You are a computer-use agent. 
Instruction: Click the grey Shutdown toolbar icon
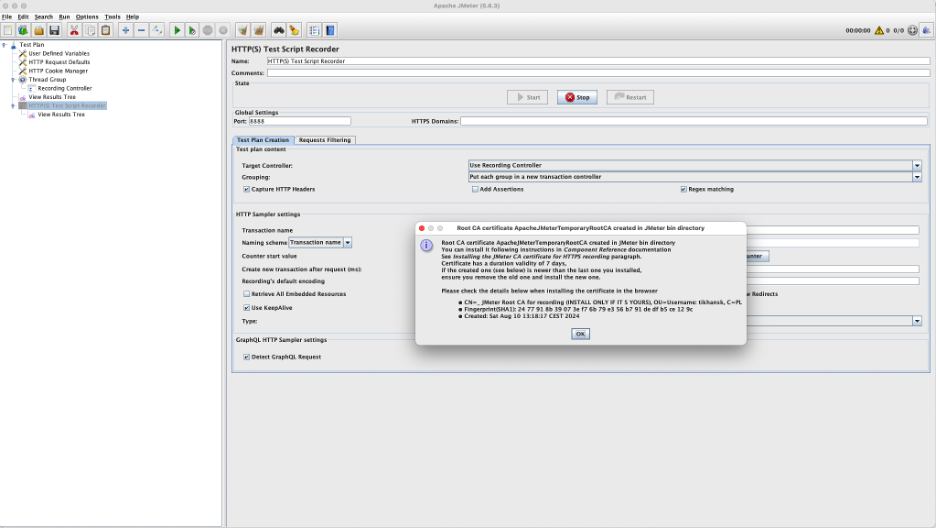223,30
